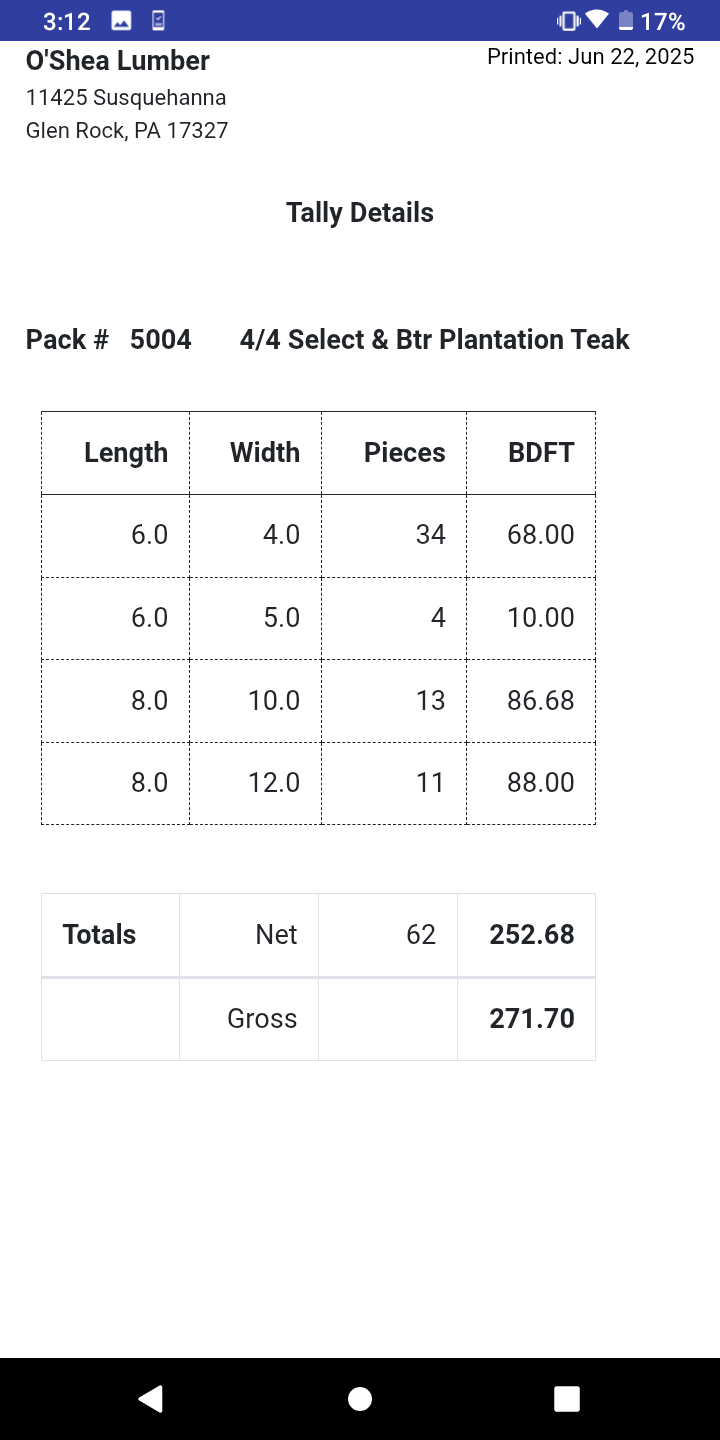This screenshot has height=1440, width=720.
Task: Click the Pieces column header
Action: (405, 452)
